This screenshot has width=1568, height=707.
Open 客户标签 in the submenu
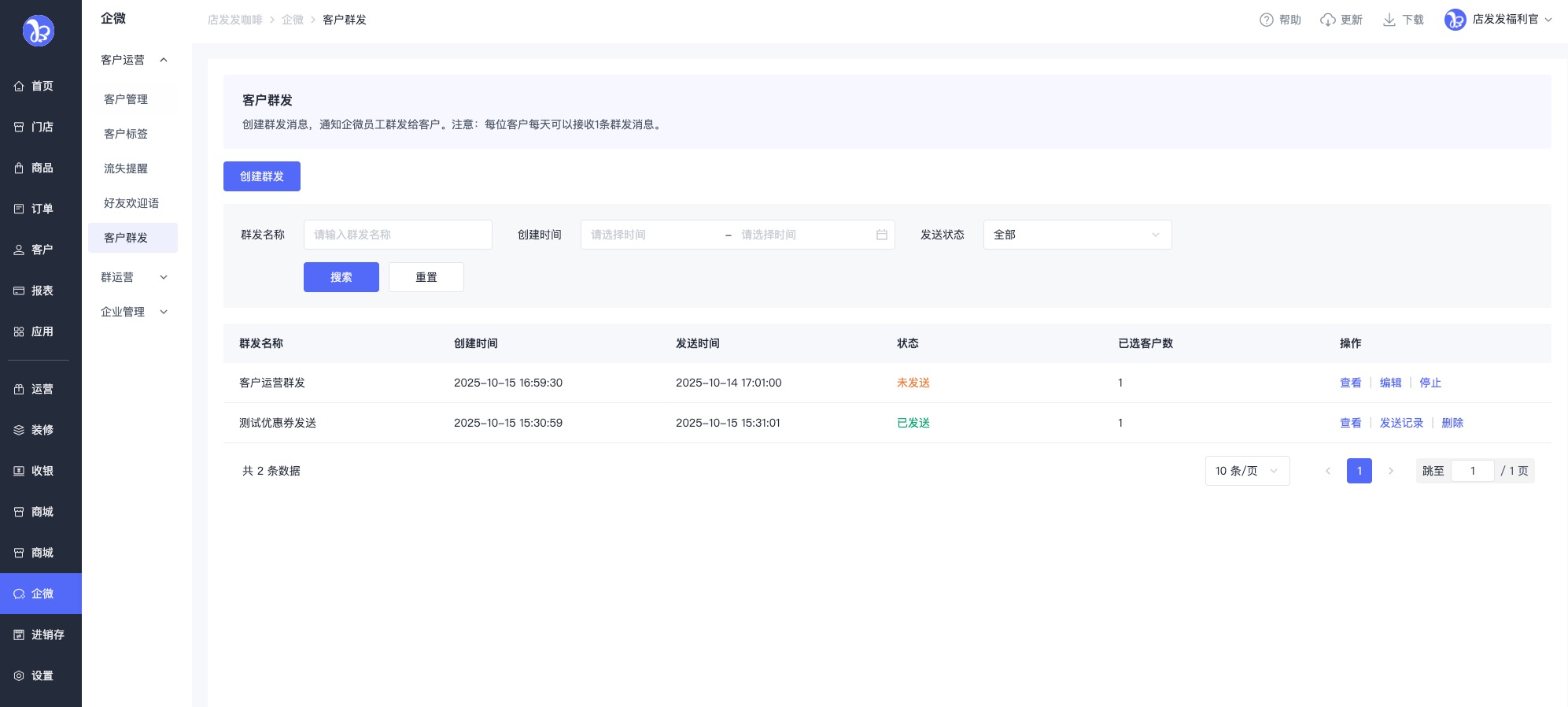[126, 134]
